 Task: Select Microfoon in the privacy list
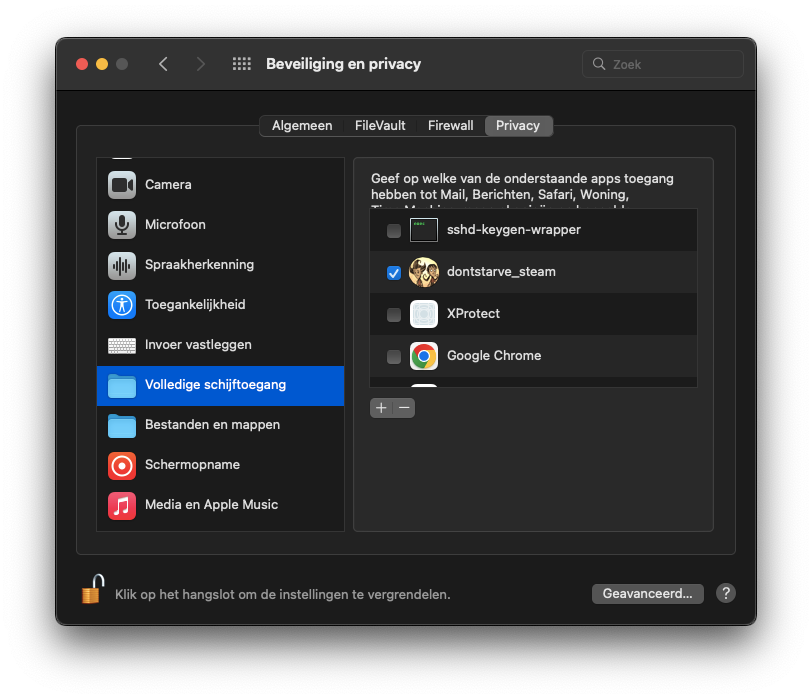tap(221, 225)
